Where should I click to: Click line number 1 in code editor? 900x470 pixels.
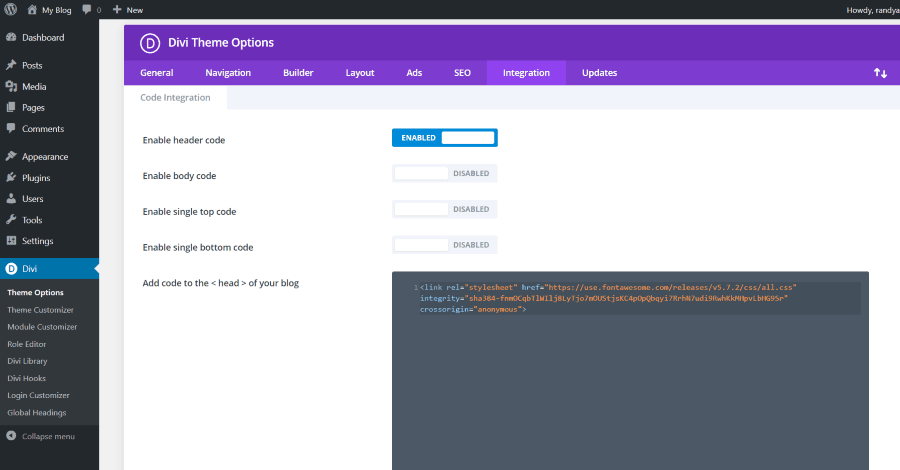(416, 288)
